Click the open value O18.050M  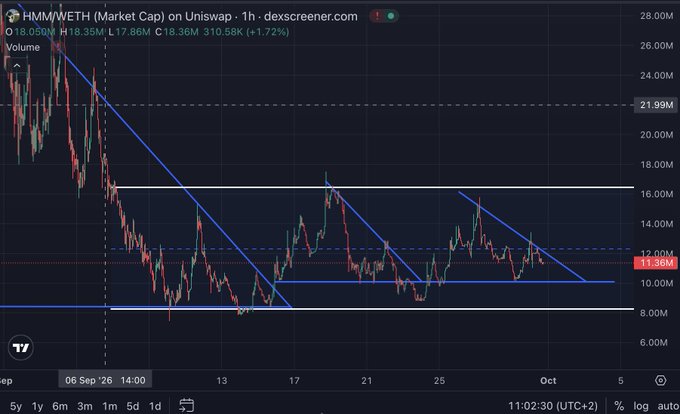click(30, 32)
